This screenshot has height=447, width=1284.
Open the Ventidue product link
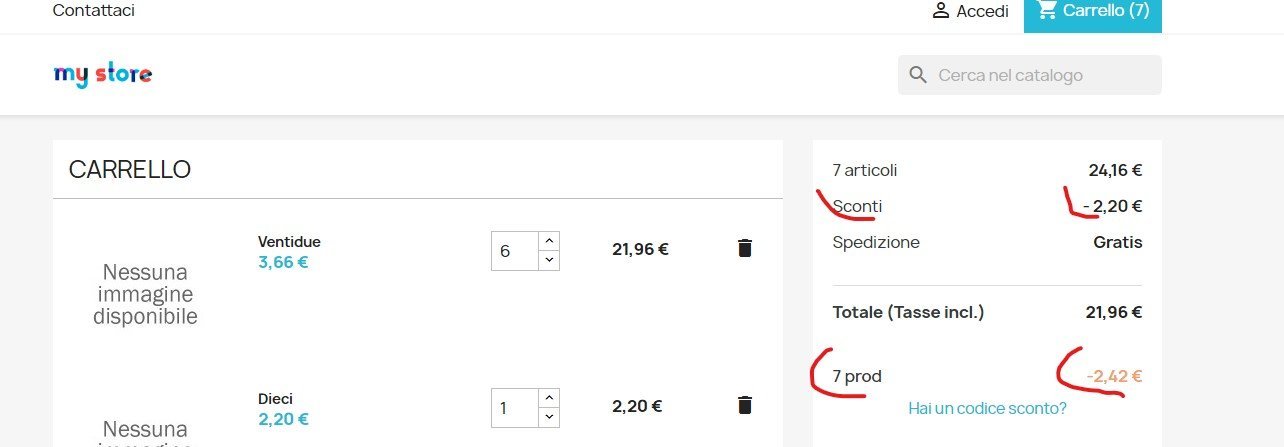289,242
